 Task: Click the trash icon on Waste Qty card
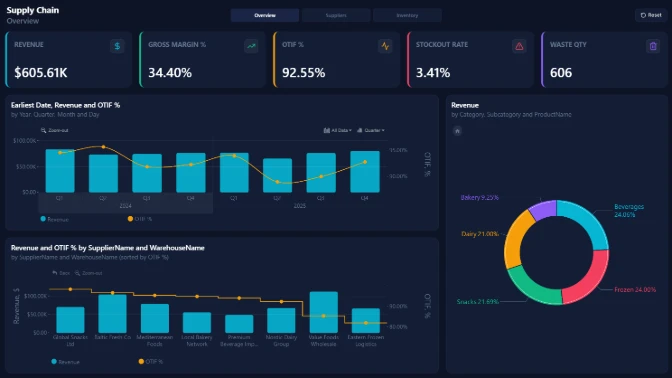653,46
